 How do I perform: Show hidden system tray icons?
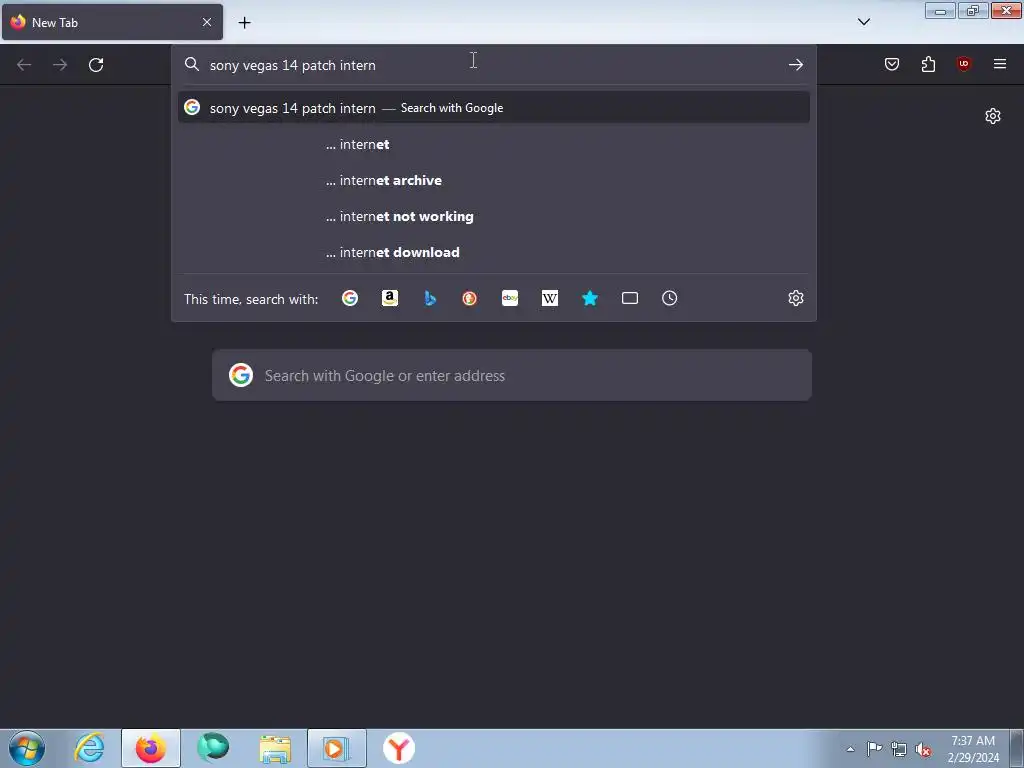850,749
